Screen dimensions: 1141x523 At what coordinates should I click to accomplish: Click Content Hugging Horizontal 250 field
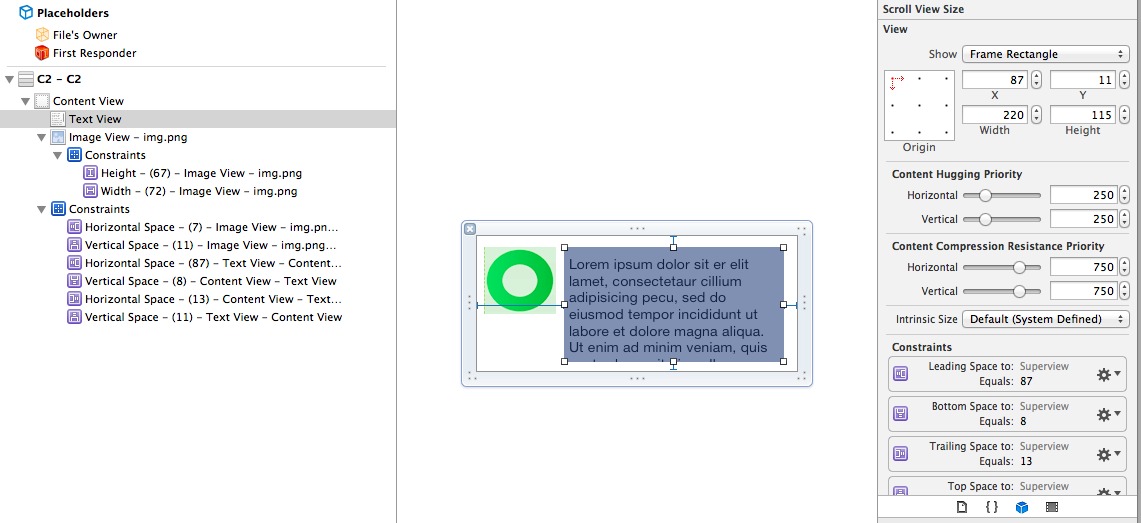click(x=1083, y=195)
